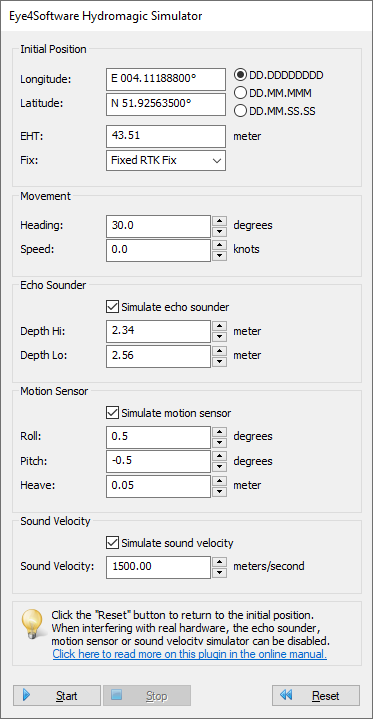
Task: Raise Sound Velocity with up spinner arrow
Action: pyautogui.click(x=220, y=561)
